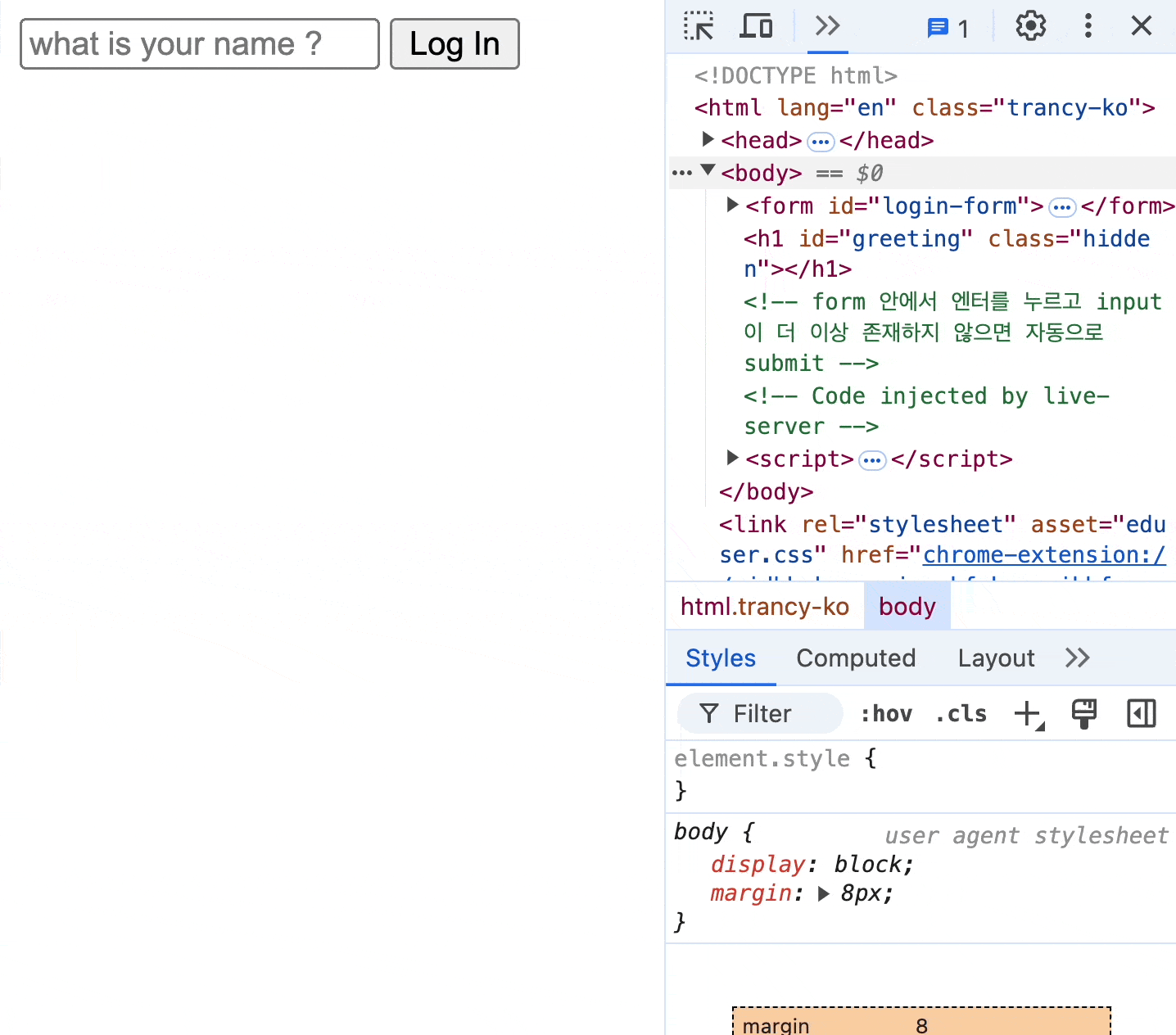Viewport: 1176px width, 1035px height.
Task: Toggle the .cls element classes panel
Action: [961, 714]
